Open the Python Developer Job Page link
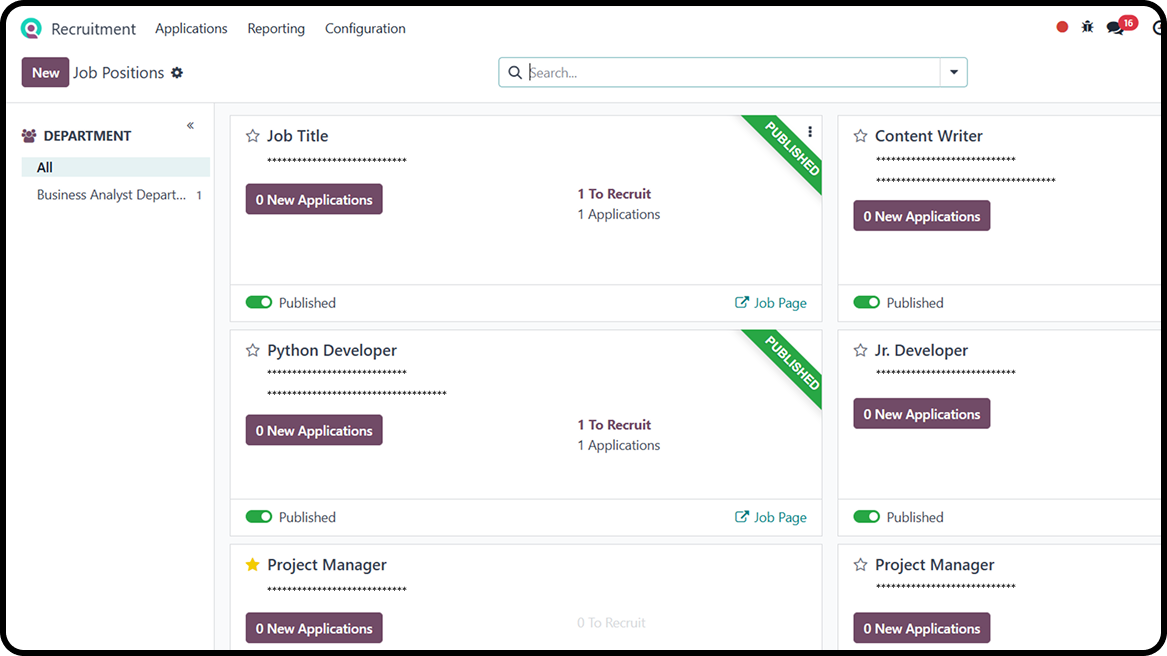 coord(771,517)
